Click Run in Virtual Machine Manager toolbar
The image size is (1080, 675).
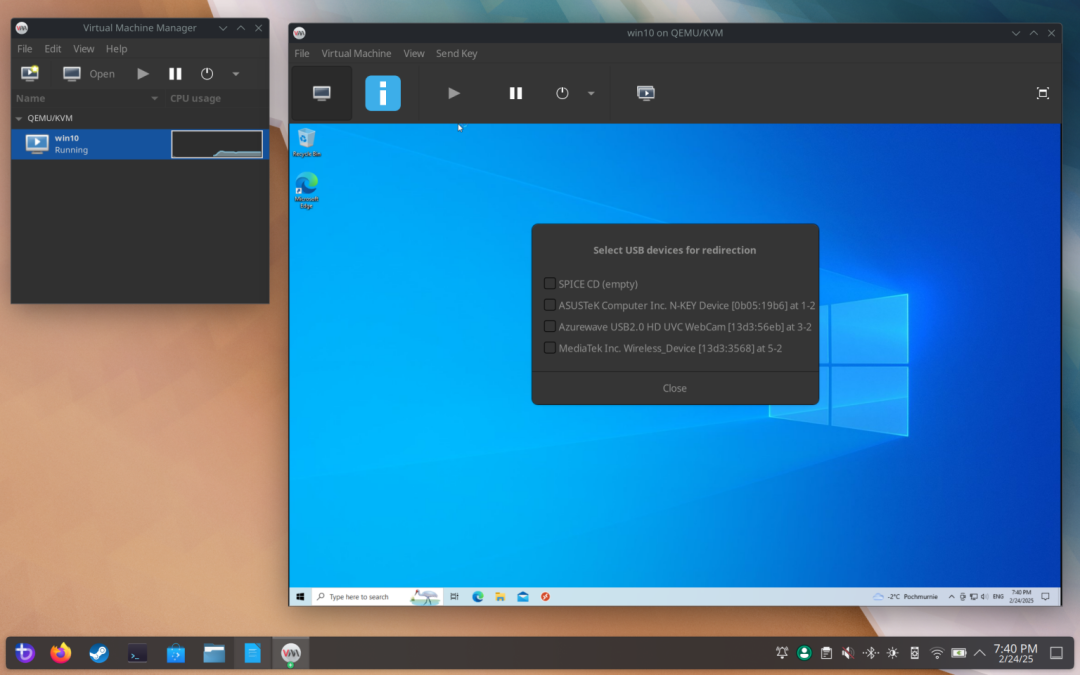(143, 74)
